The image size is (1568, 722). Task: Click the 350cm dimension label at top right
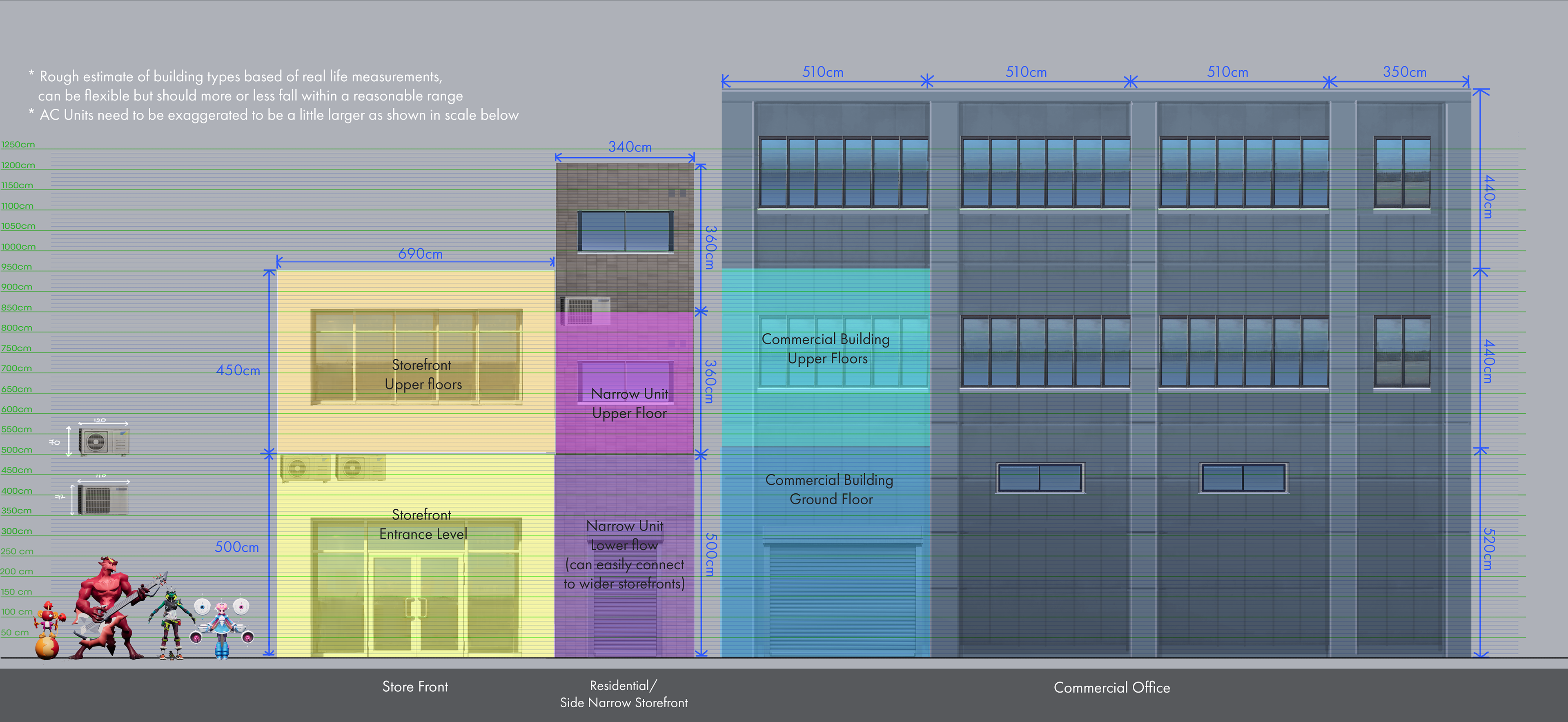point(1404,72)
